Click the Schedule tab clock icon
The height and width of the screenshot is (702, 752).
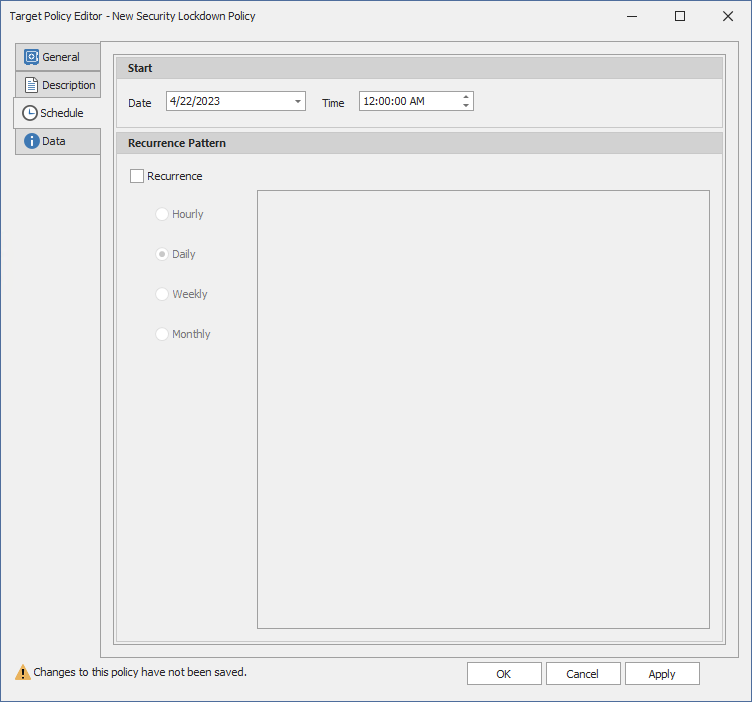tap(29, 113)
